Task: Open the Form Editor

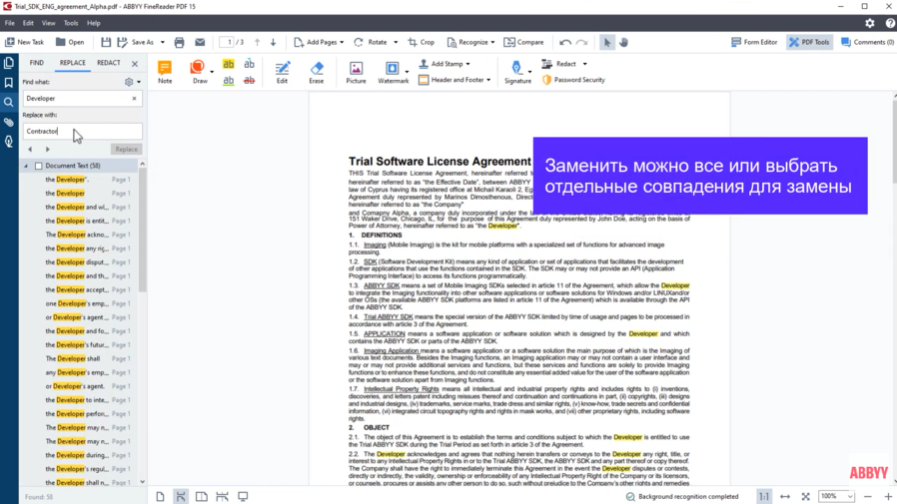Action: pos(754,42)
